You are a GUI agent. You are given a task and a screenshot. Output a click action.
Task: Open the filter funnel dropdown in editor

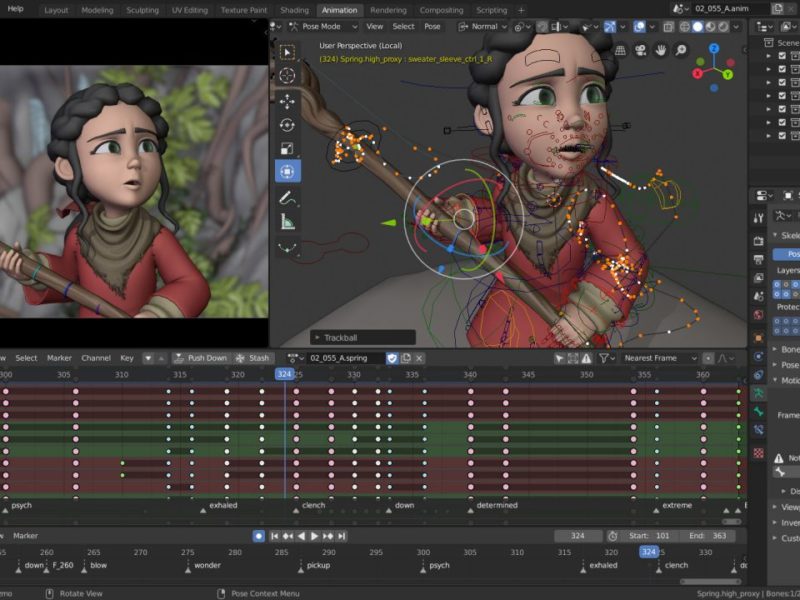(x=607, y=358)
